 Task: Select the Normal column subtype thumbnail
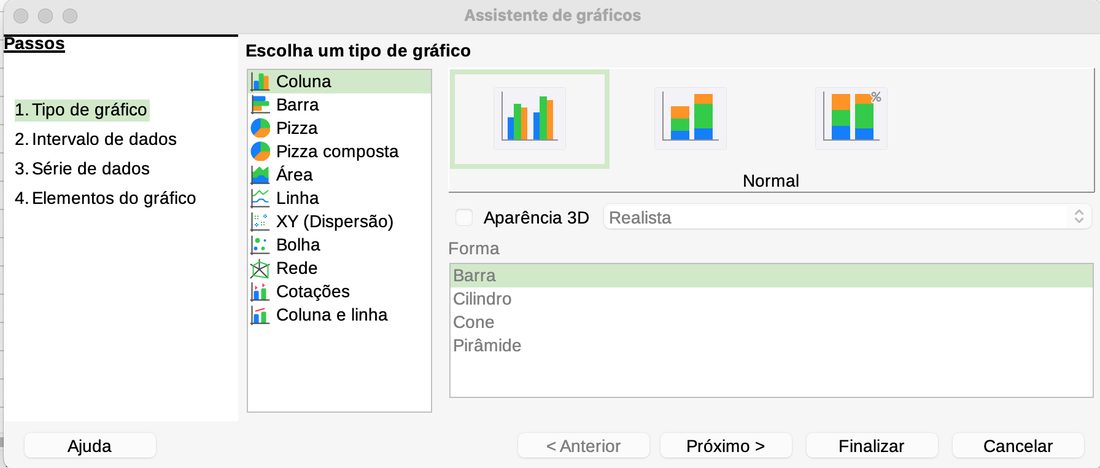(x=530, y=119)
